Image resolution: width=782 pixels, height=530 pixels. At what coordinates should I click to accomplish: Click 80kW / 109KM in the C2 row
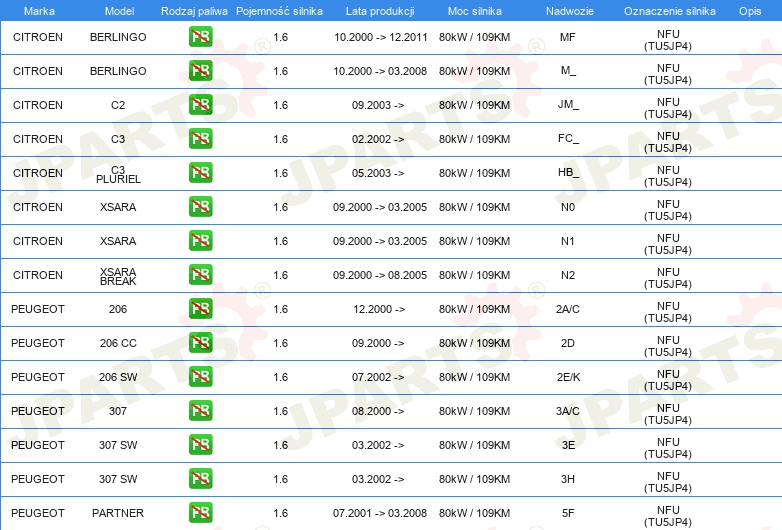pyautogui.click(x=474, y=105)
